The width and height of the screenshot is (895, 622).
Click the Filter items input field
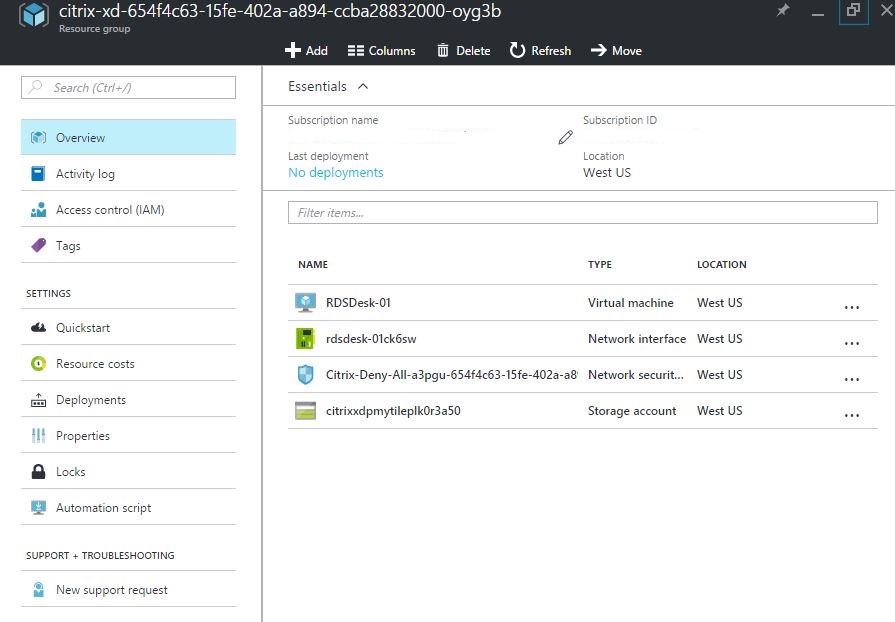[x=582, y=212]
